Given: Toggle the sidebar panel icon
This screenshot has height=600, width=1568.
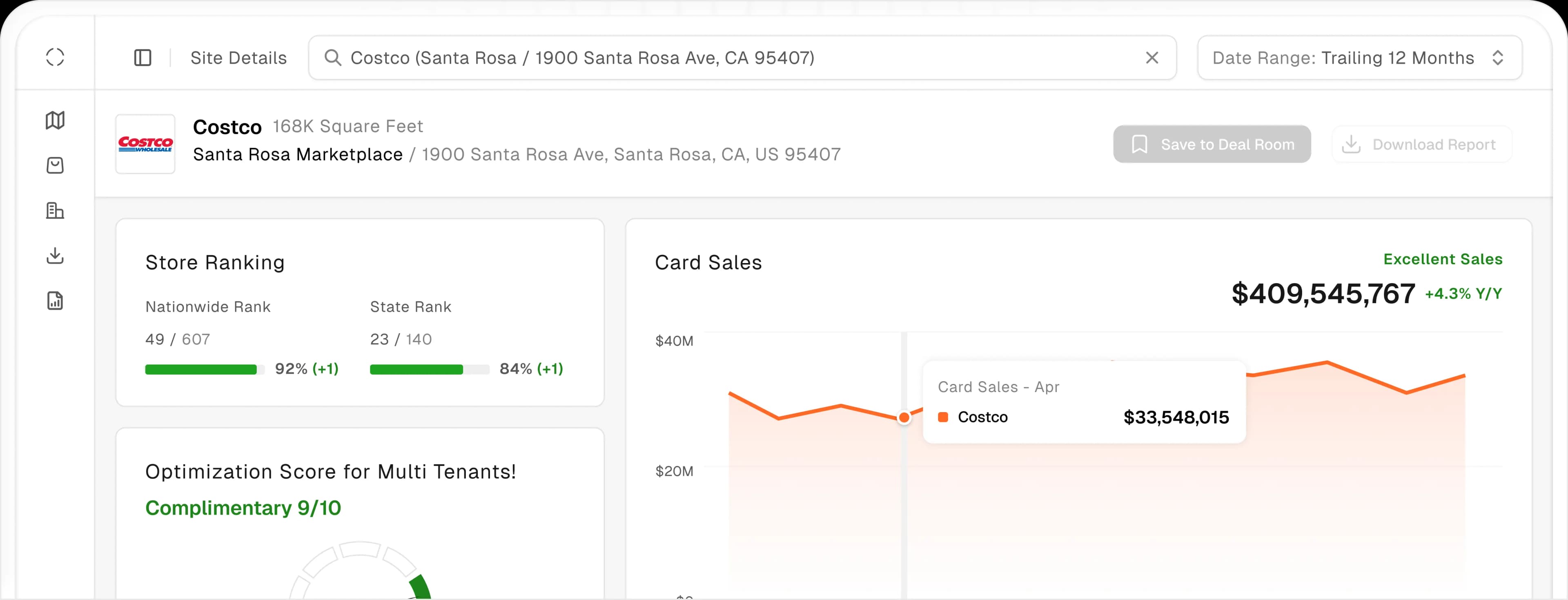Looking at the screenshot, I should click(143, 57).
